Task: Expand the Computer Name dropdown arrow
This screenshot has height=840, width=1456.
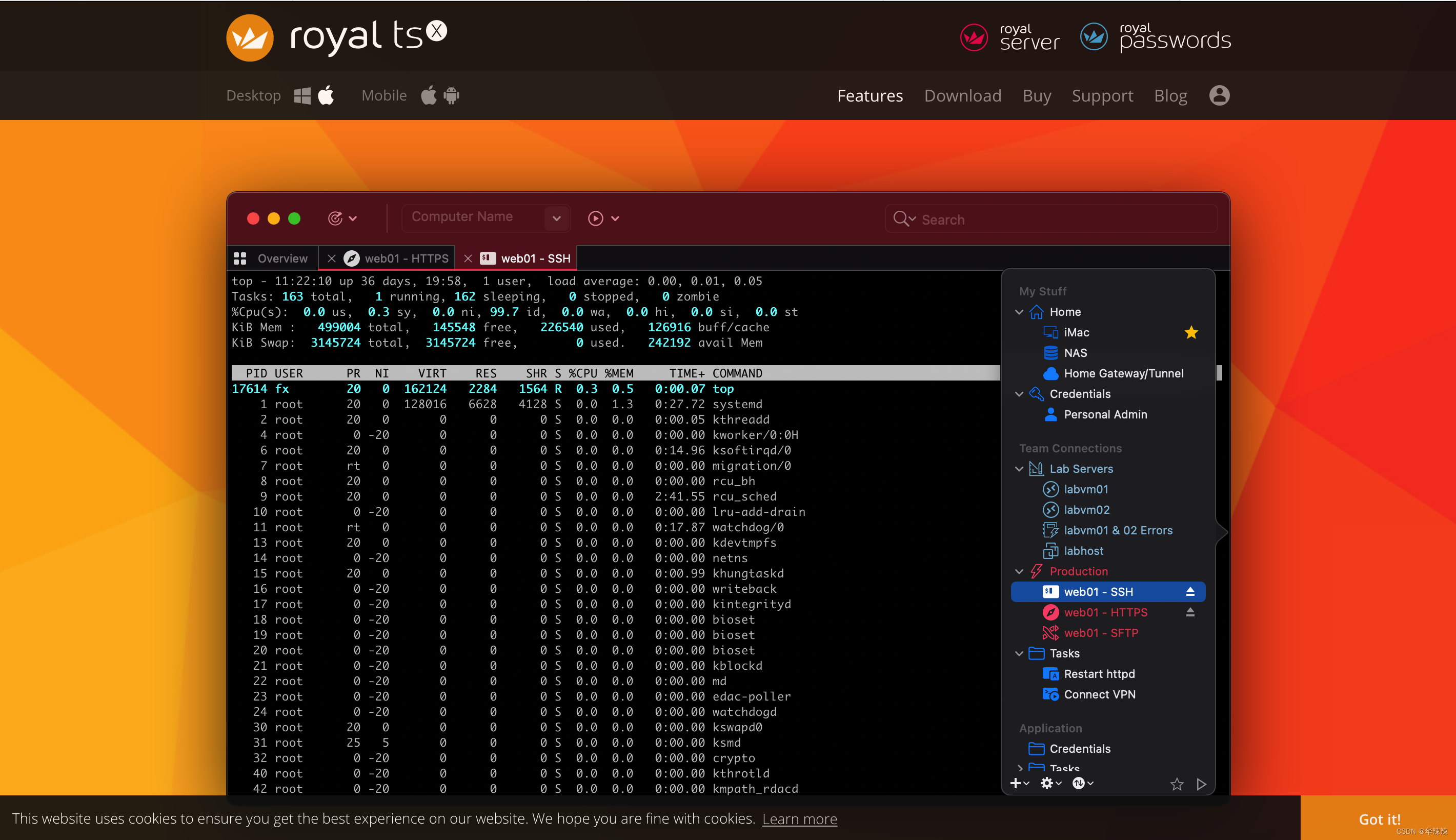Action: coord(556,218)
